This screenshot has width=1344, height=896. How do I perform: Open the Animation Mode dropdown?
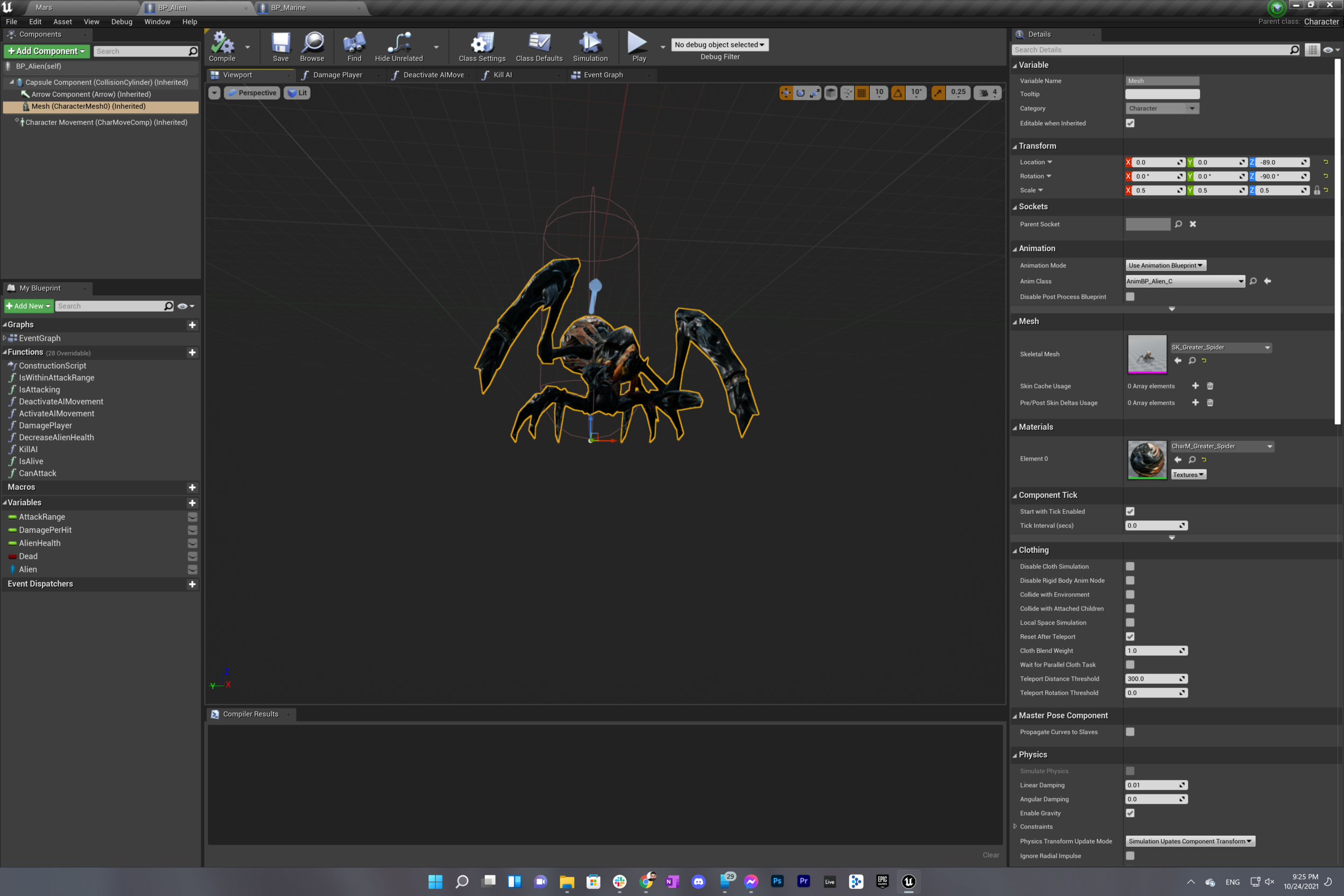click(1166, 265)
